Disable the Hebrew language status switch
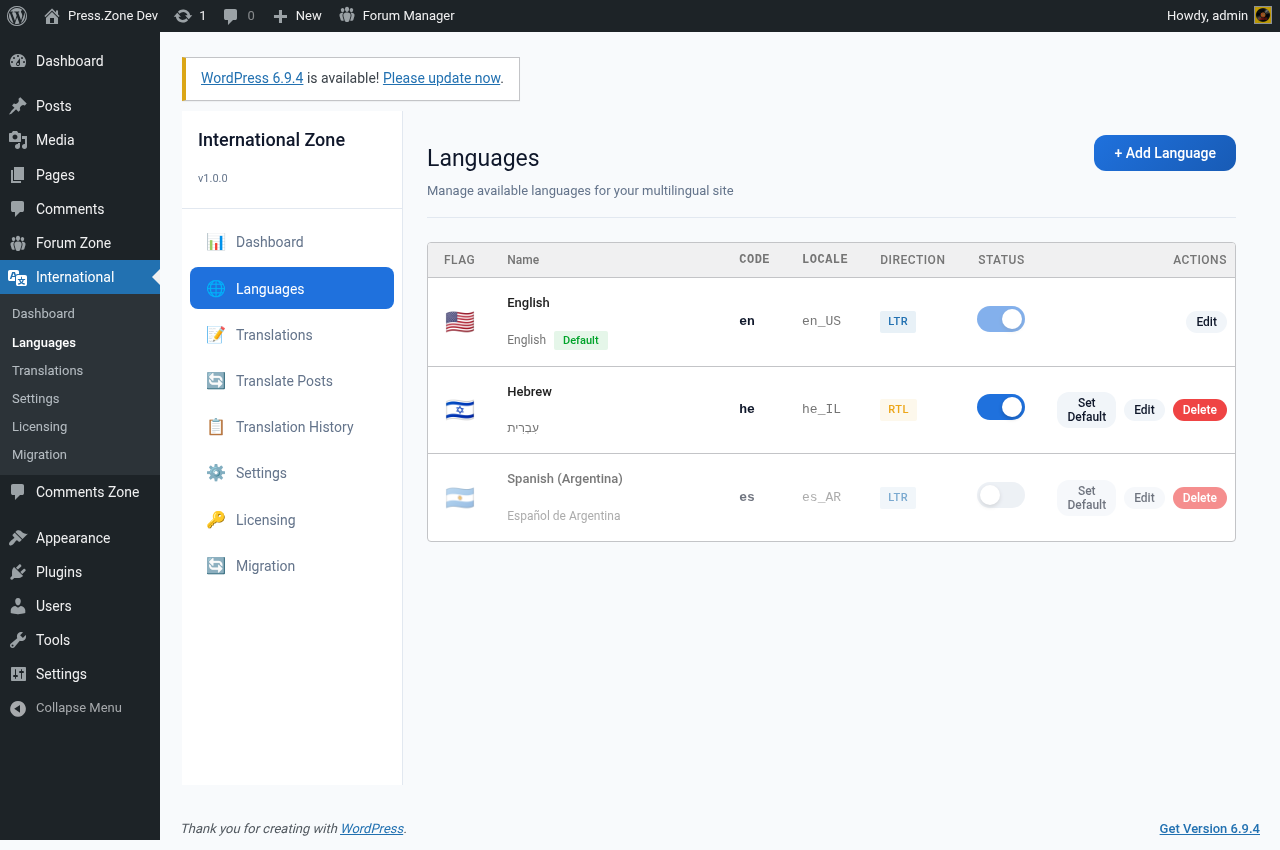 tap(1001, 407)
